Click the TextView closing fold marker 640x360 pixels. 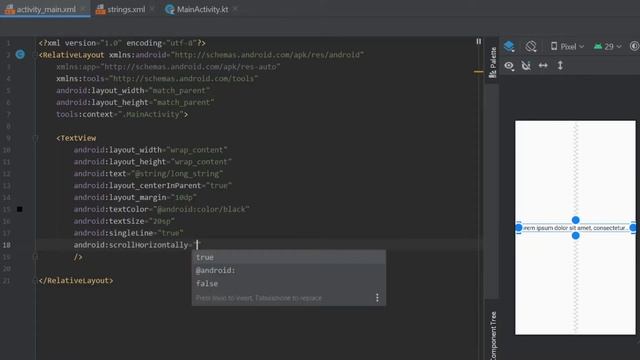click(x=35, y=257)
